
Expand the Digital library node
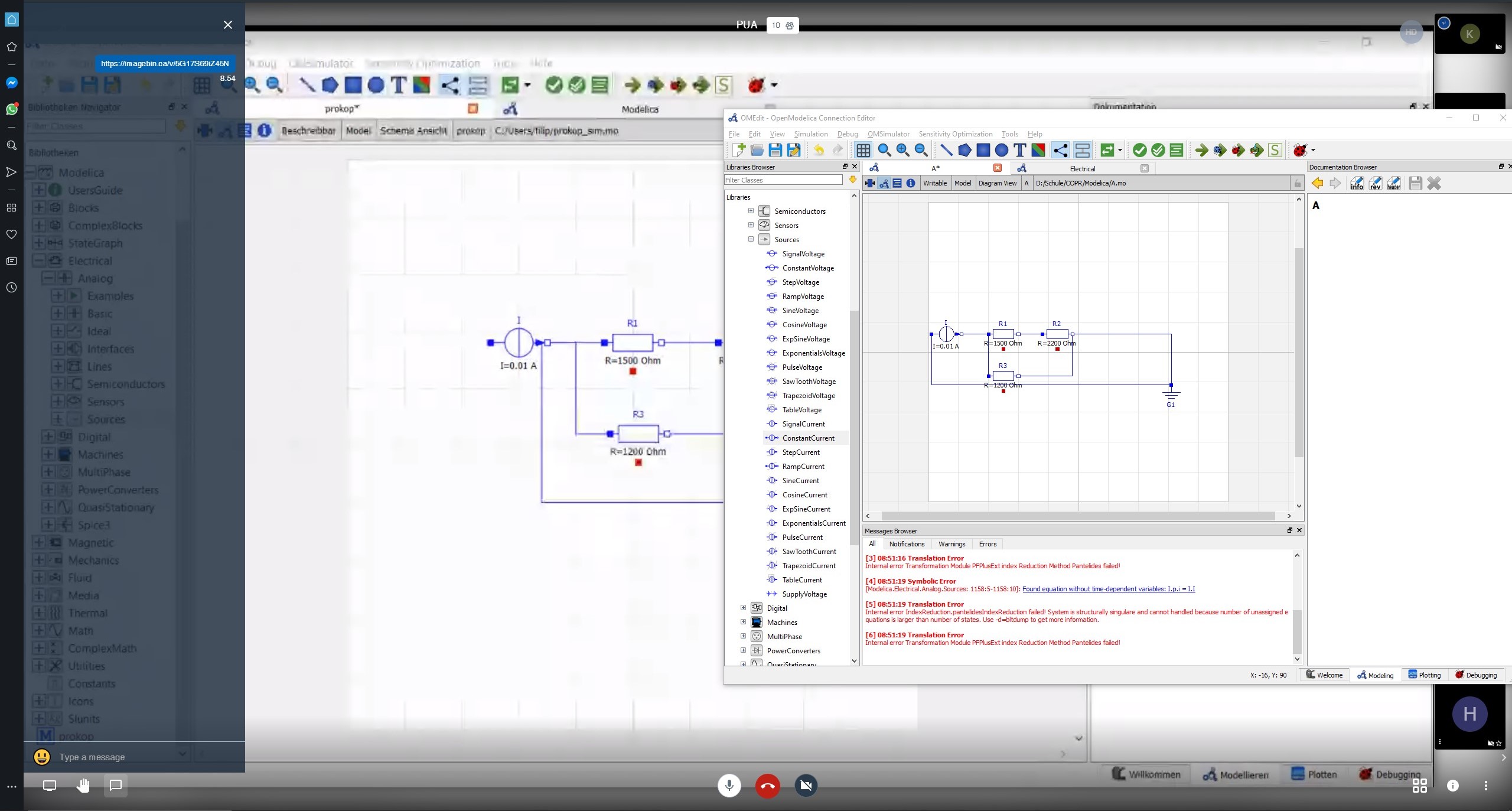click(x=743, y=608)
